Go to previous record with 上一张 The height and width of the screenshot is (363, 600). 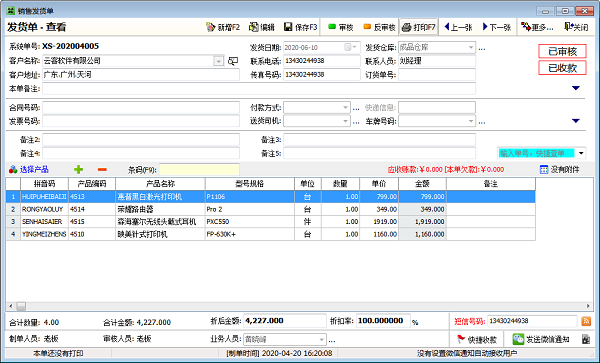(x=458, y=27)
